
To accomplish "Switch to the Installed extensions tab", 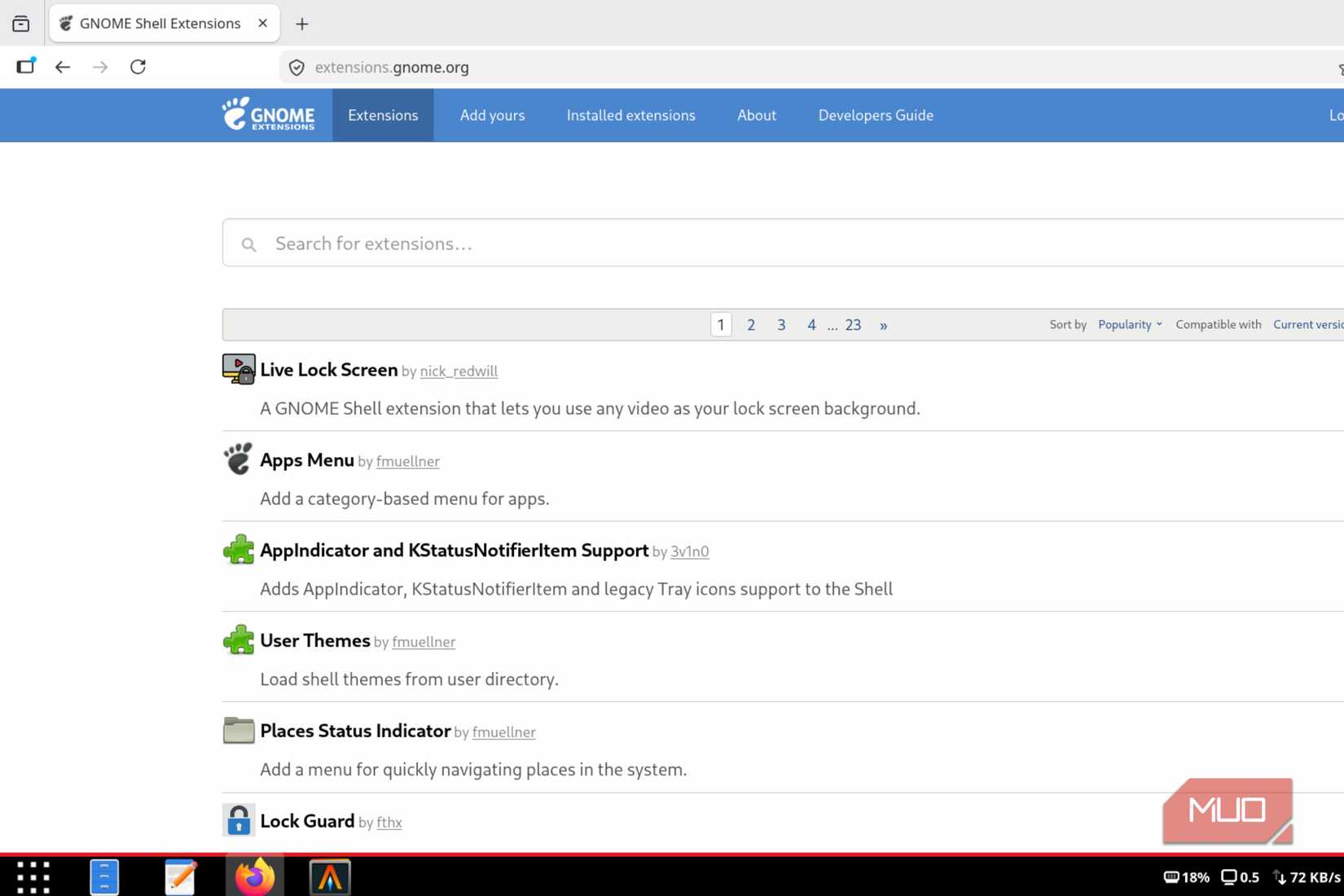I will click(x=630, y=115).
